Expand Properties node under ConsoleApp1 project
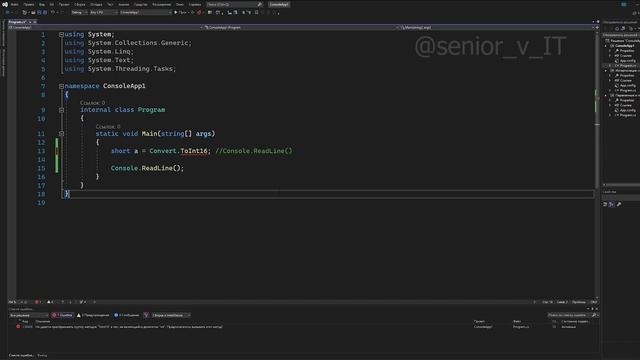The width and height of the screenshot is (640, 360). coord(611,51)
